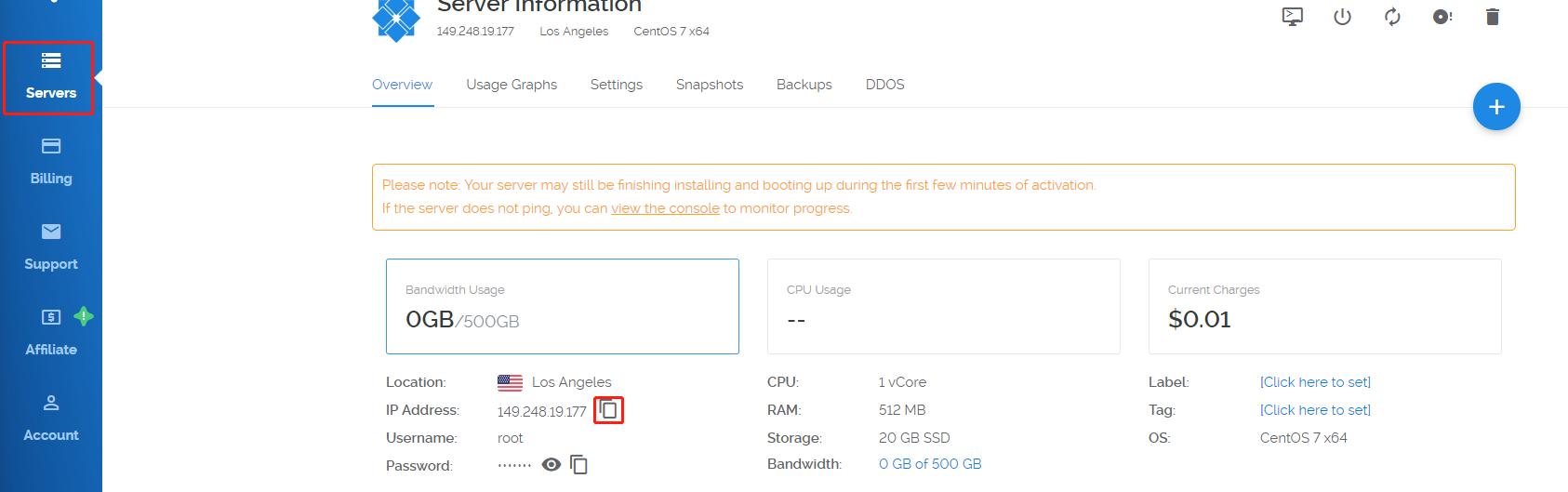This screenshot has width=1568, height=492.
Task: Show the hidden root password
Action: point(551,464)
